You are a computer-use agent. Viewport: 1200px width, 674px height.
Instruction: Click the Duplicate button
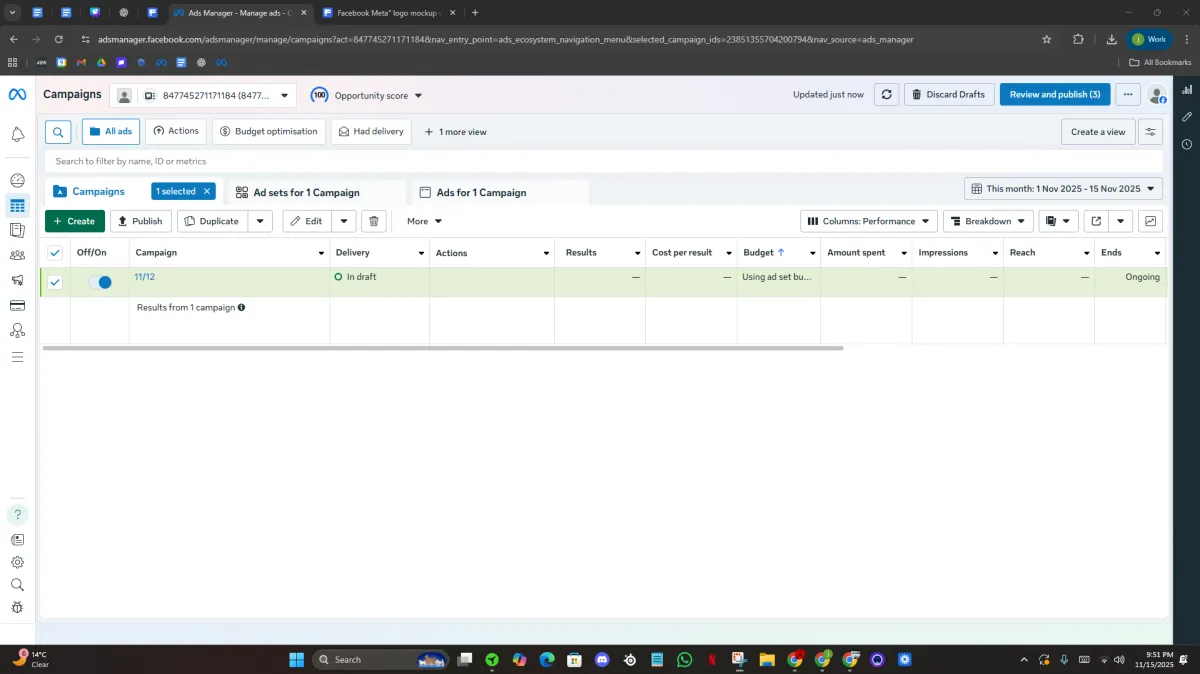point(212,221)
